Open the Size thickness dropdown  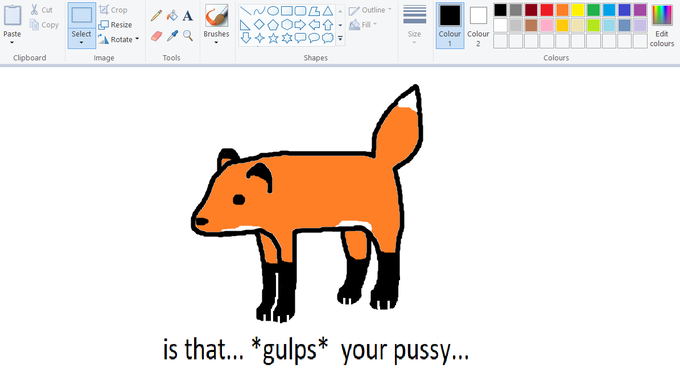tap(414, 25)
